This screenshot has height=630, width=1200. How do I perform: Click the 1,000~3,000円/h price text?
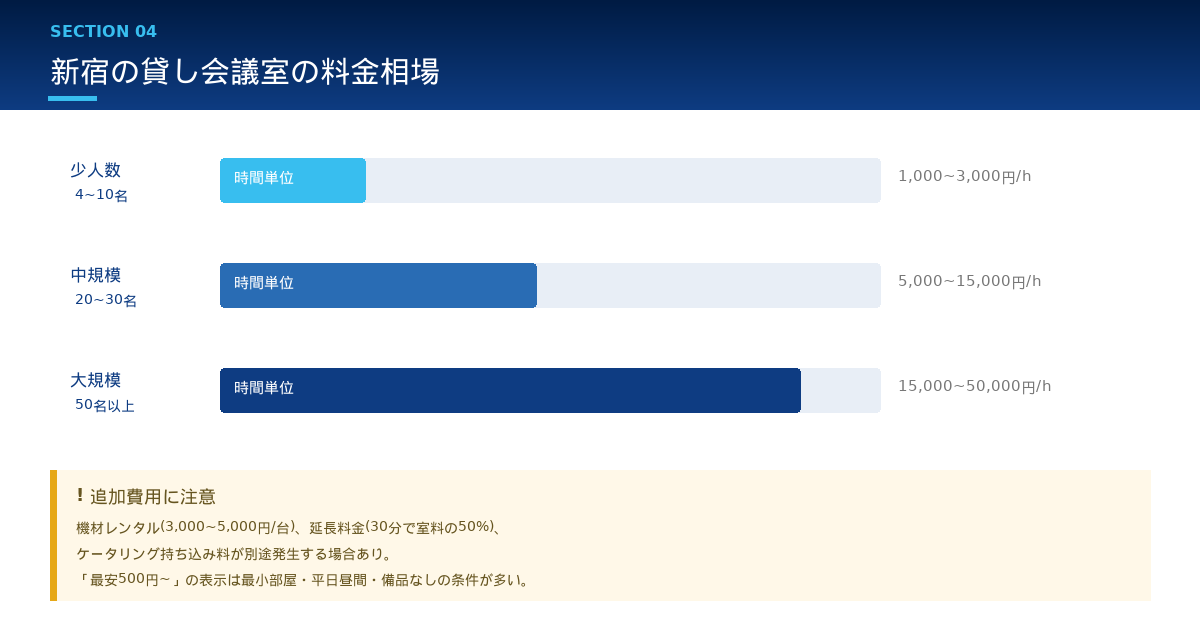point(964,176)
